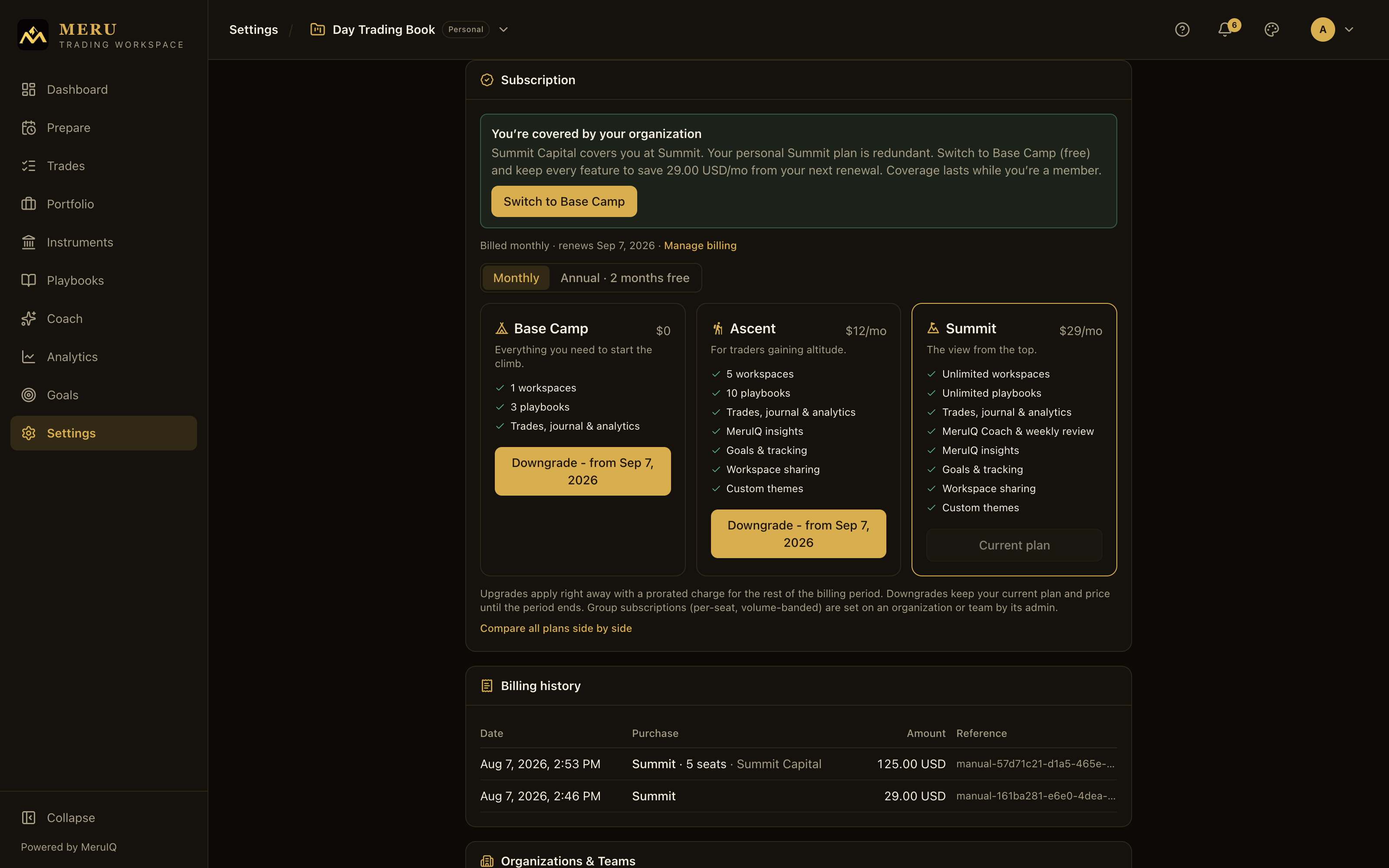Click the Meru mountain logo icon

(x=33, y=34)
